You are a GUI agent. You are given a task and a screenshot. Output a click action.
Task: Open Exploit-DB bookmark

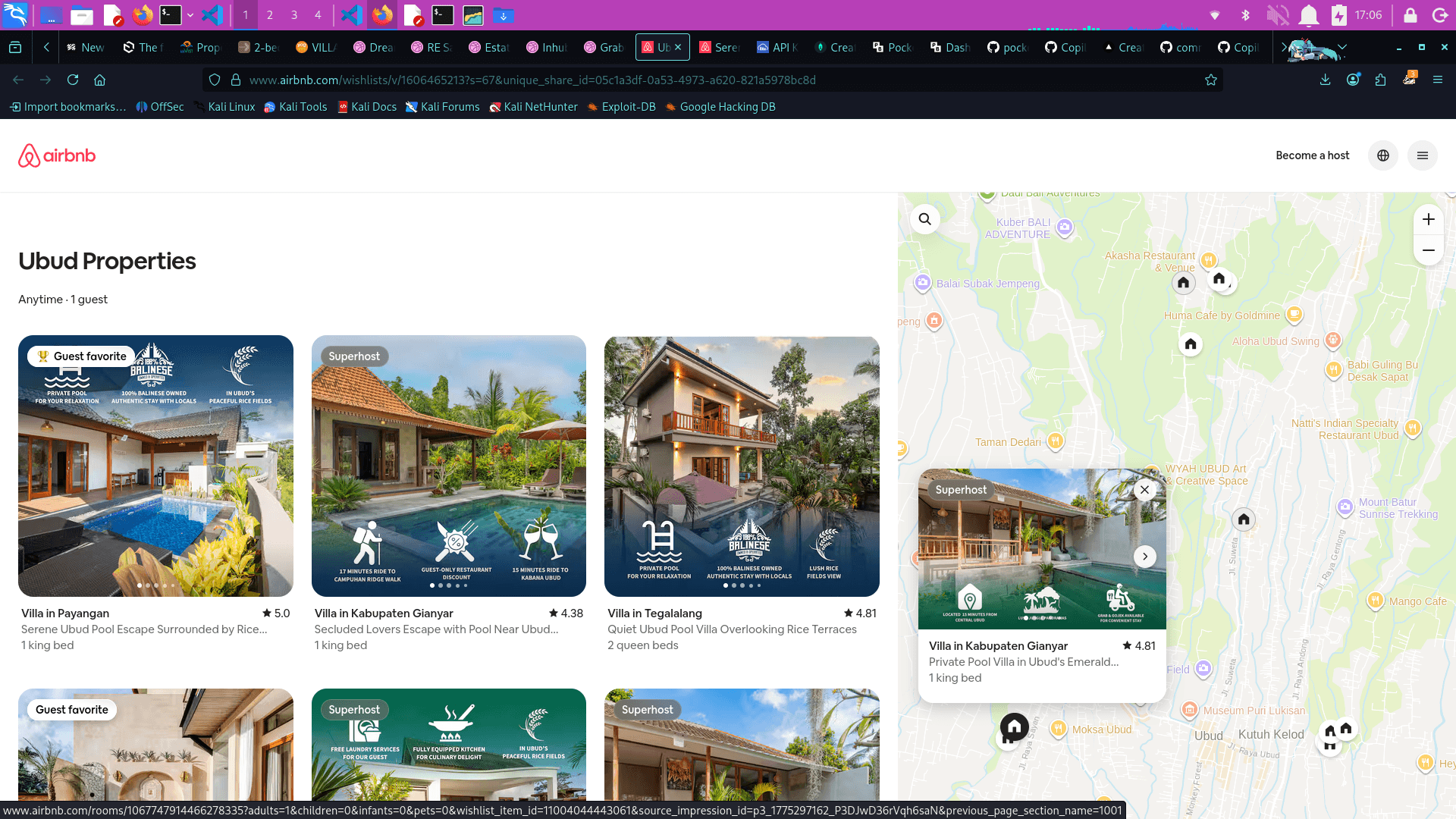pos(621,107)
